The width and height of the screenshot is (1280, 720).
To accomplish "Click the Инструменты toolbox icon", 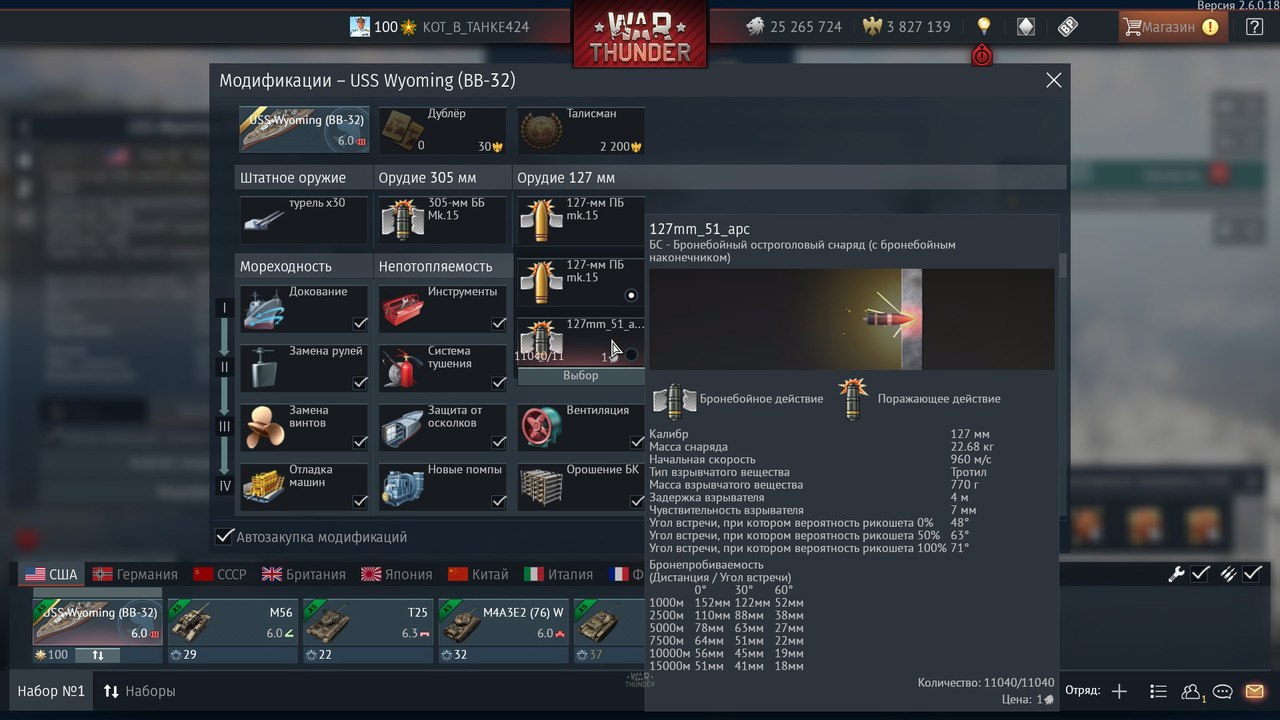I will point(402,310).
